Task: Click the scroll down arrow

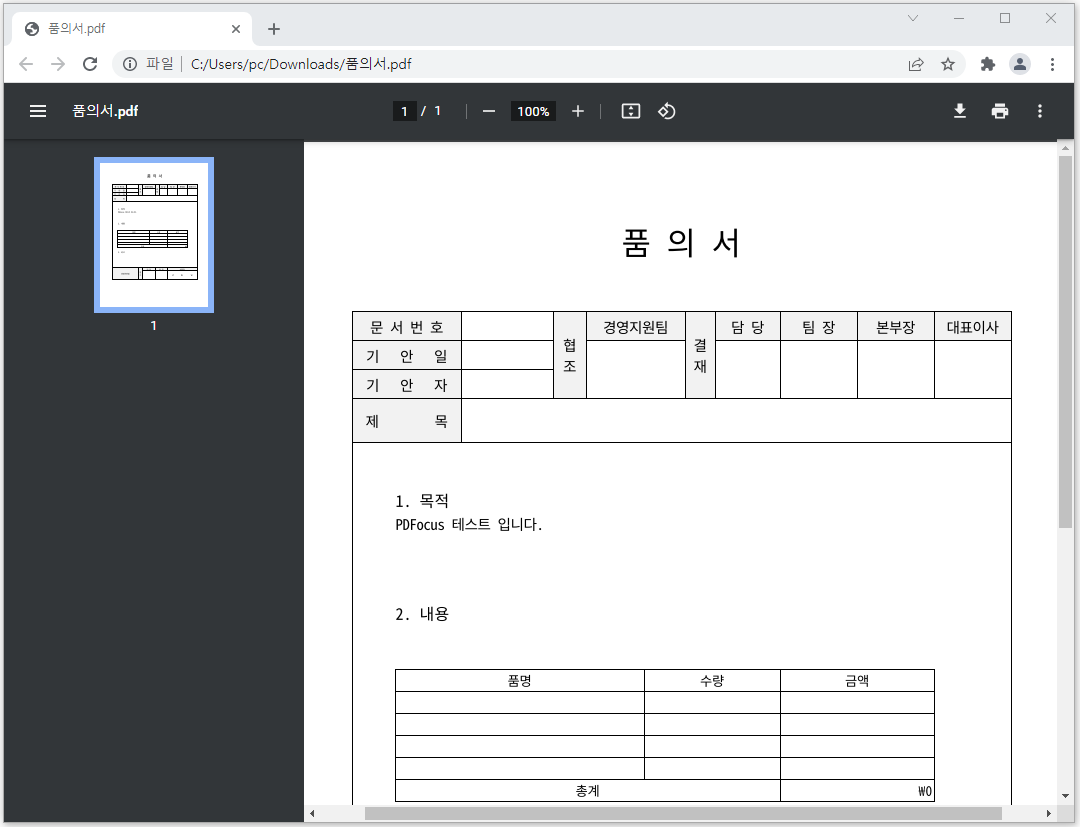Action: pos(1065,796)
